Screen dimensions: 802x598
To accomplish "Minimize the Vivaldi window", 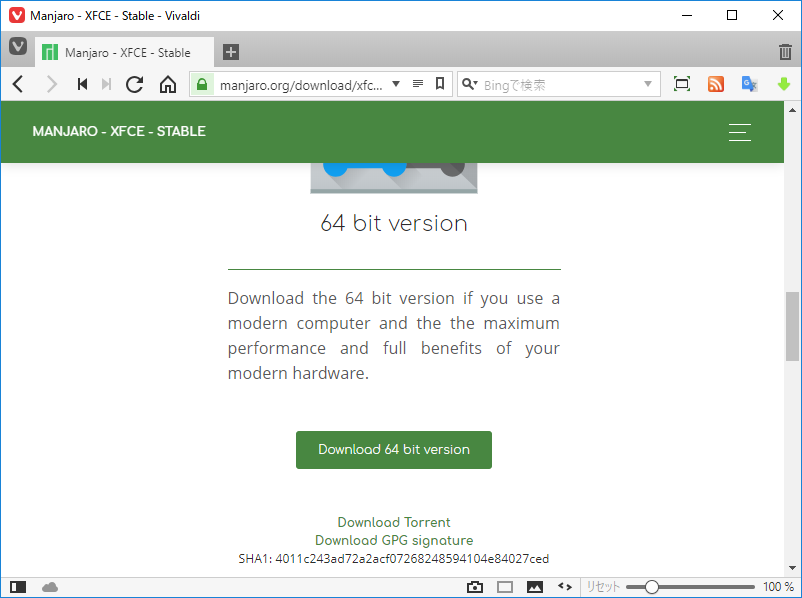I will [x=687, y=15].
